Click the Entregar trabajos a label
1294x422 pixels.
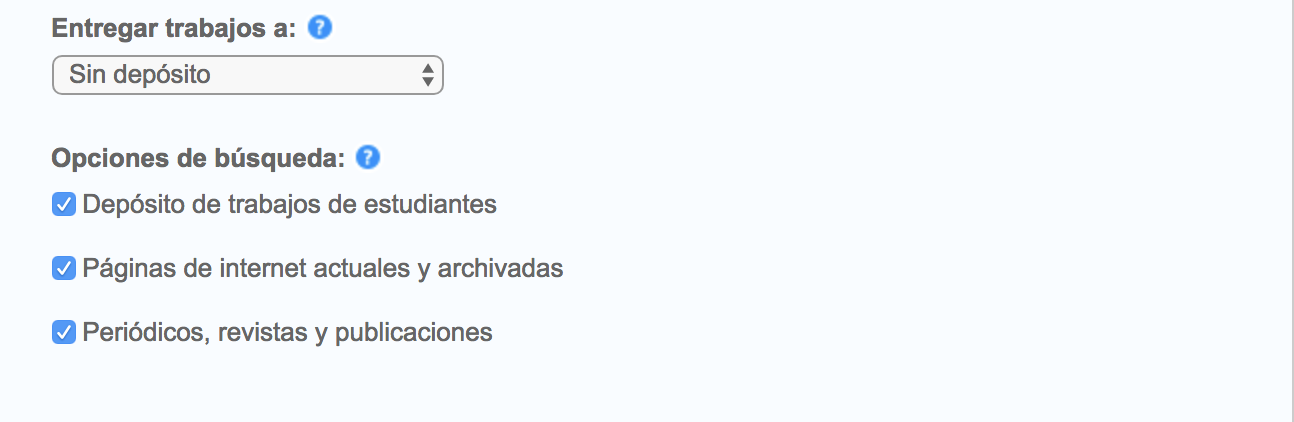pos(175,29)
